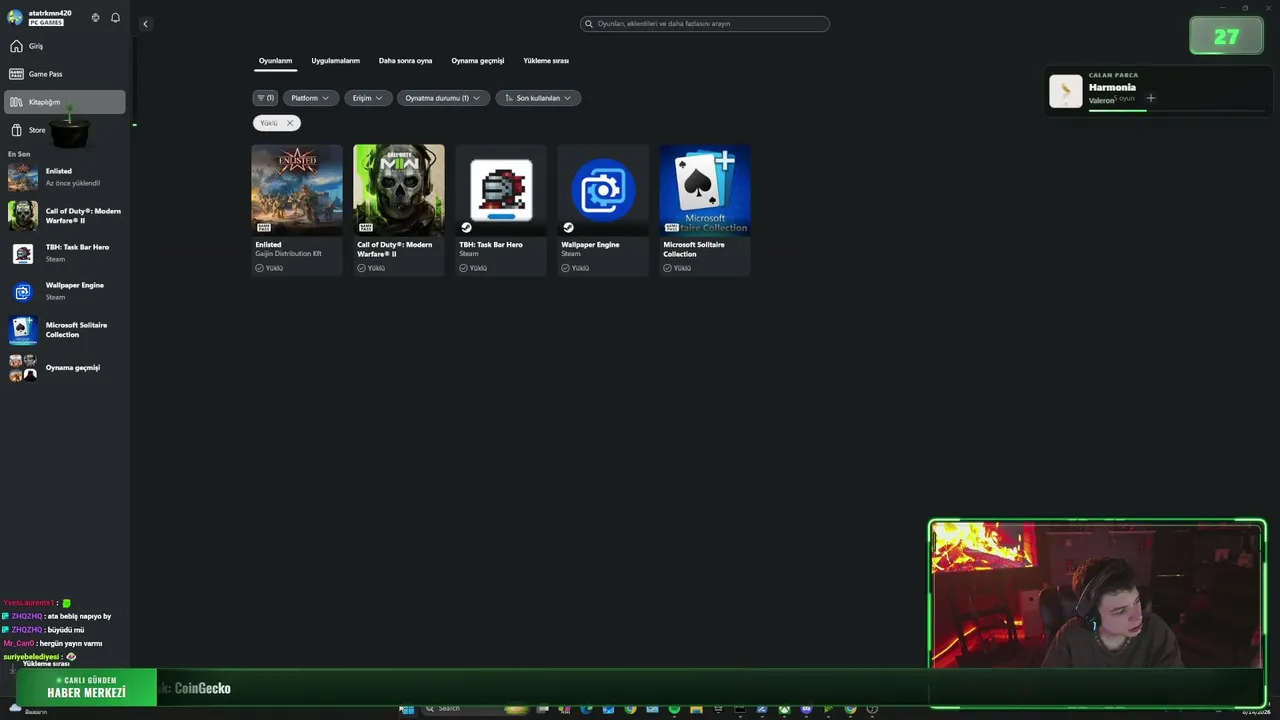Viewport: 1280px width, 720px height.
Task: Open the Enlisted game cover in library
Action: click(x=297, y=190)
